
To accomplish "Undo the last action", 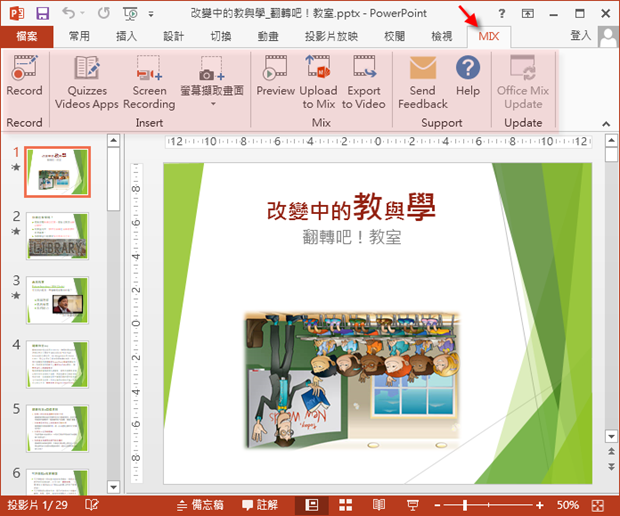I will pos(68,13).
